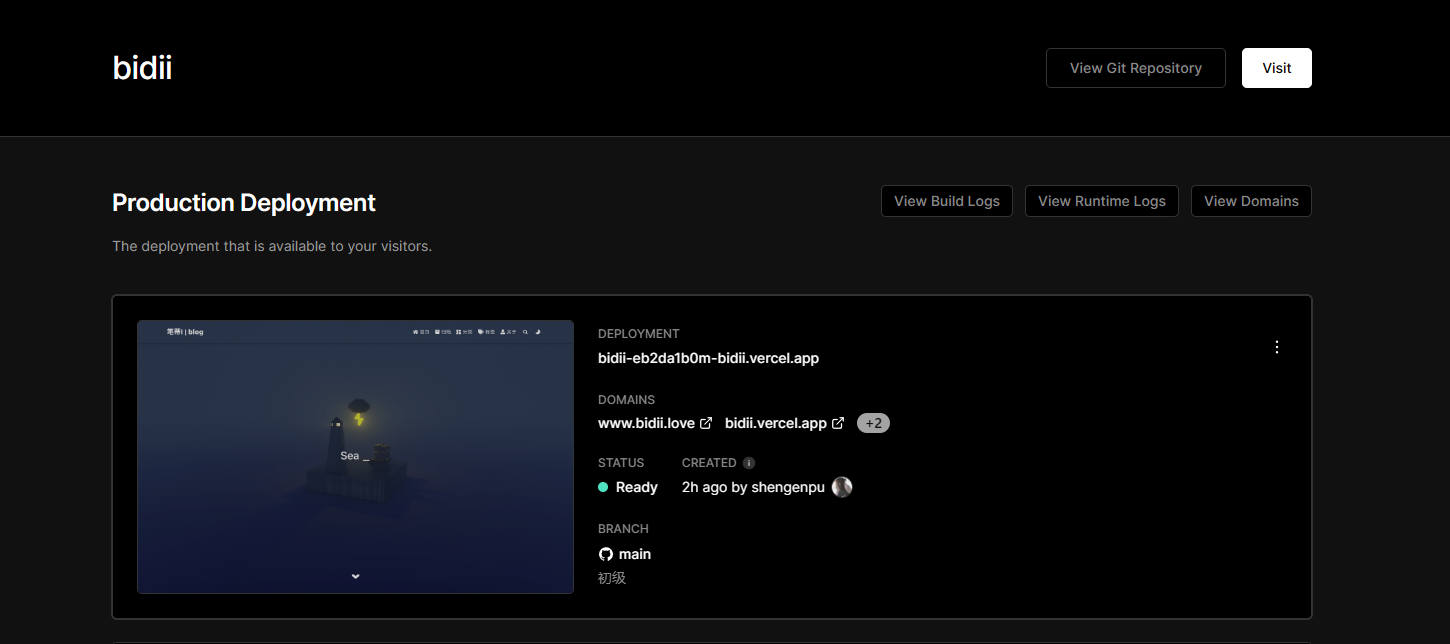Screen dimensions: 1450x644
Task: Open View Build Logs
Action: click(947, 201)
